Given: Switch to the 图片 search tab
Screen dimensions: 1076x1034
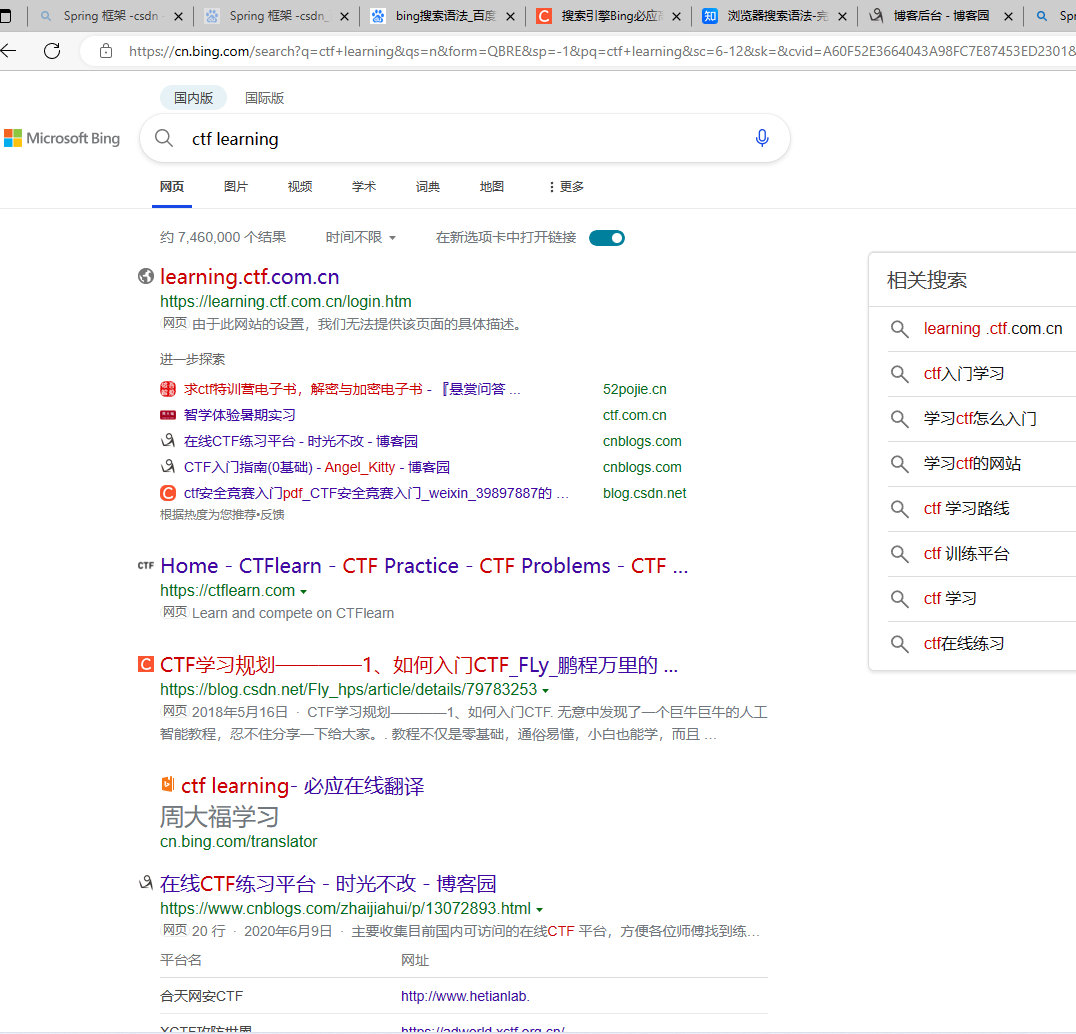Looking at the screenshot, I should [235, 187].
